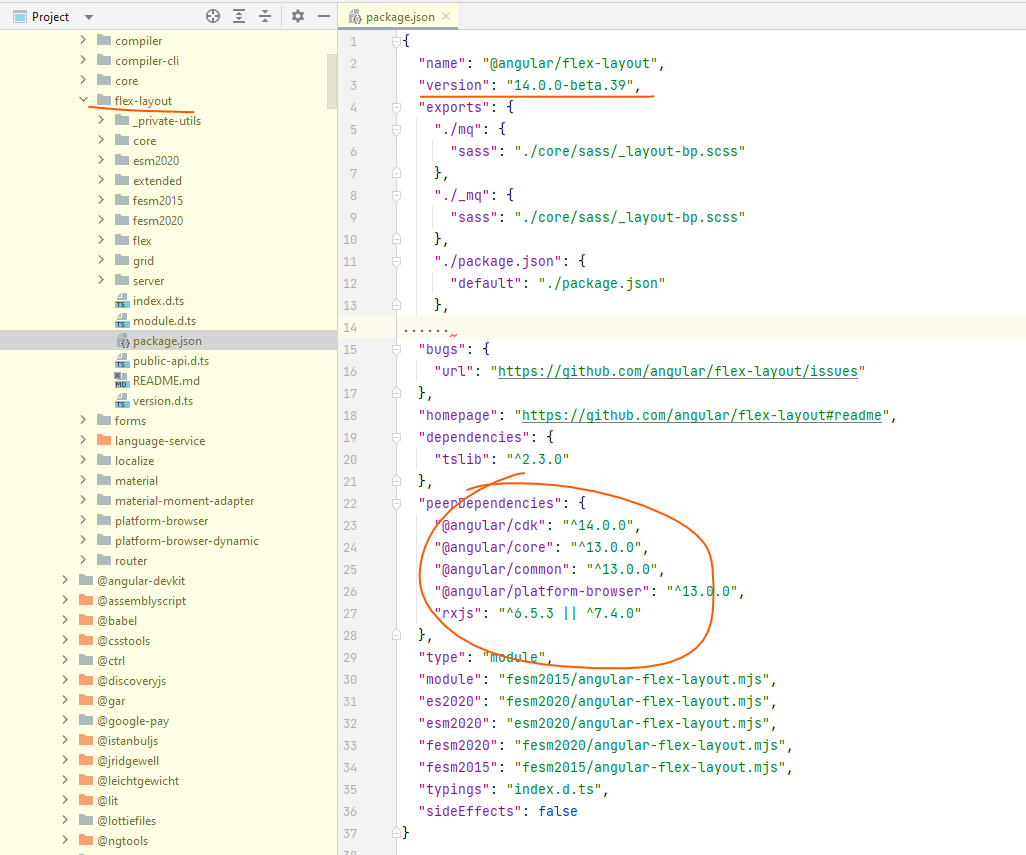Fold the peerDependencies block at line 22
The height and width of the screenshot is (855, 1026).
tap(397, 503)
